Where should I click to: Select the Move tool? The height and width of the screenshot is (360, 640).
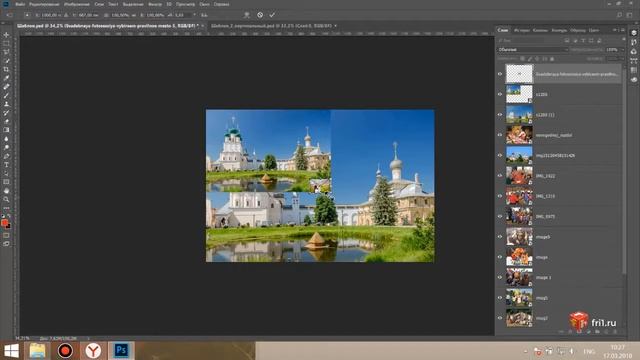pyautogui.click(x=6, y=35)
